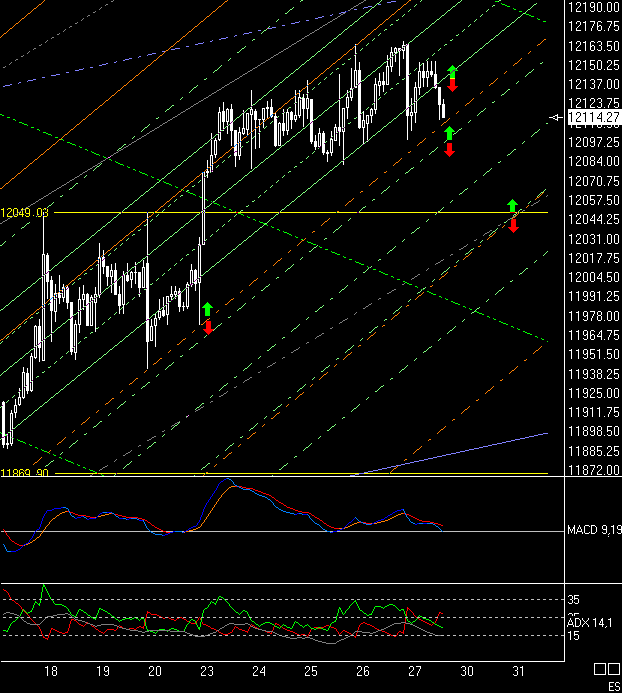Click the green up arrow near day 23
This screenshot has height=693, width=622.
207,309
